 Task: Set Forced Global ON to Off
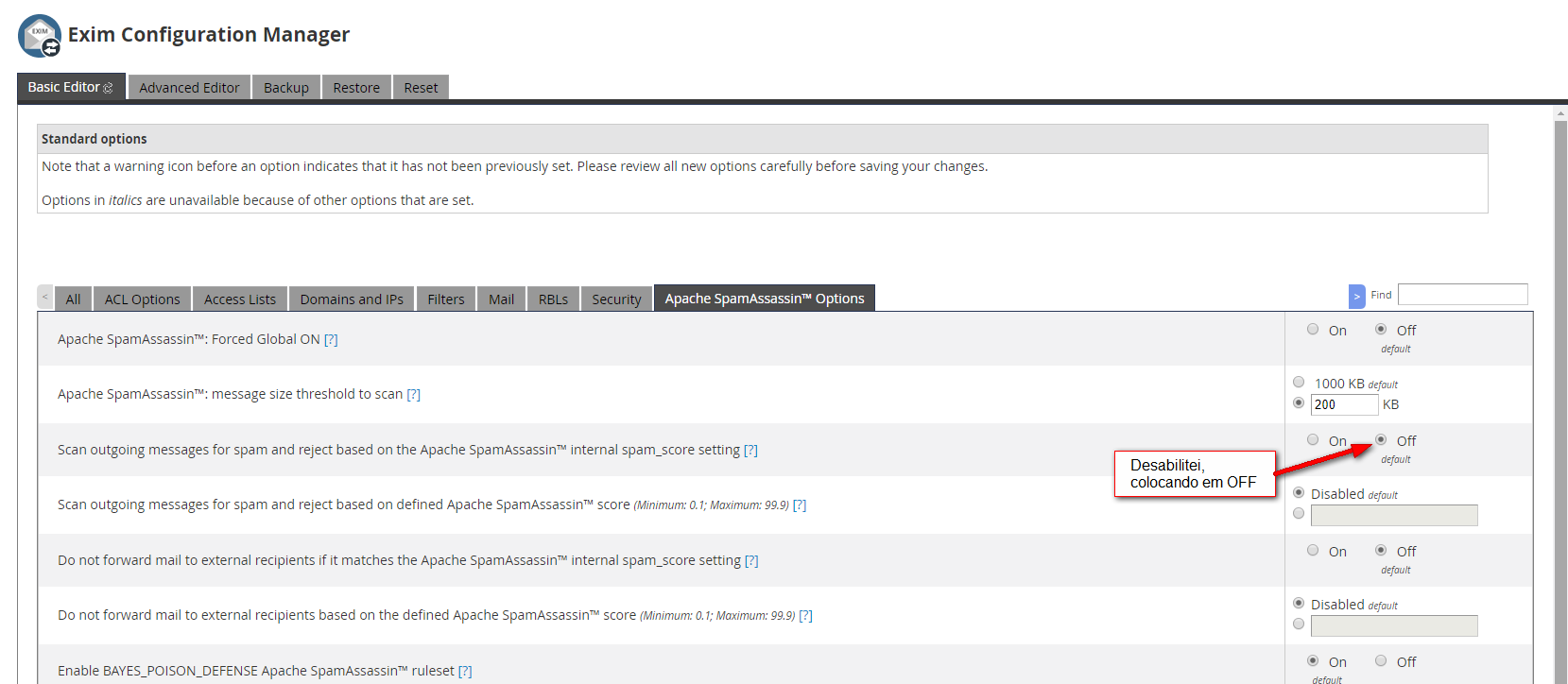click(1381, 330)
